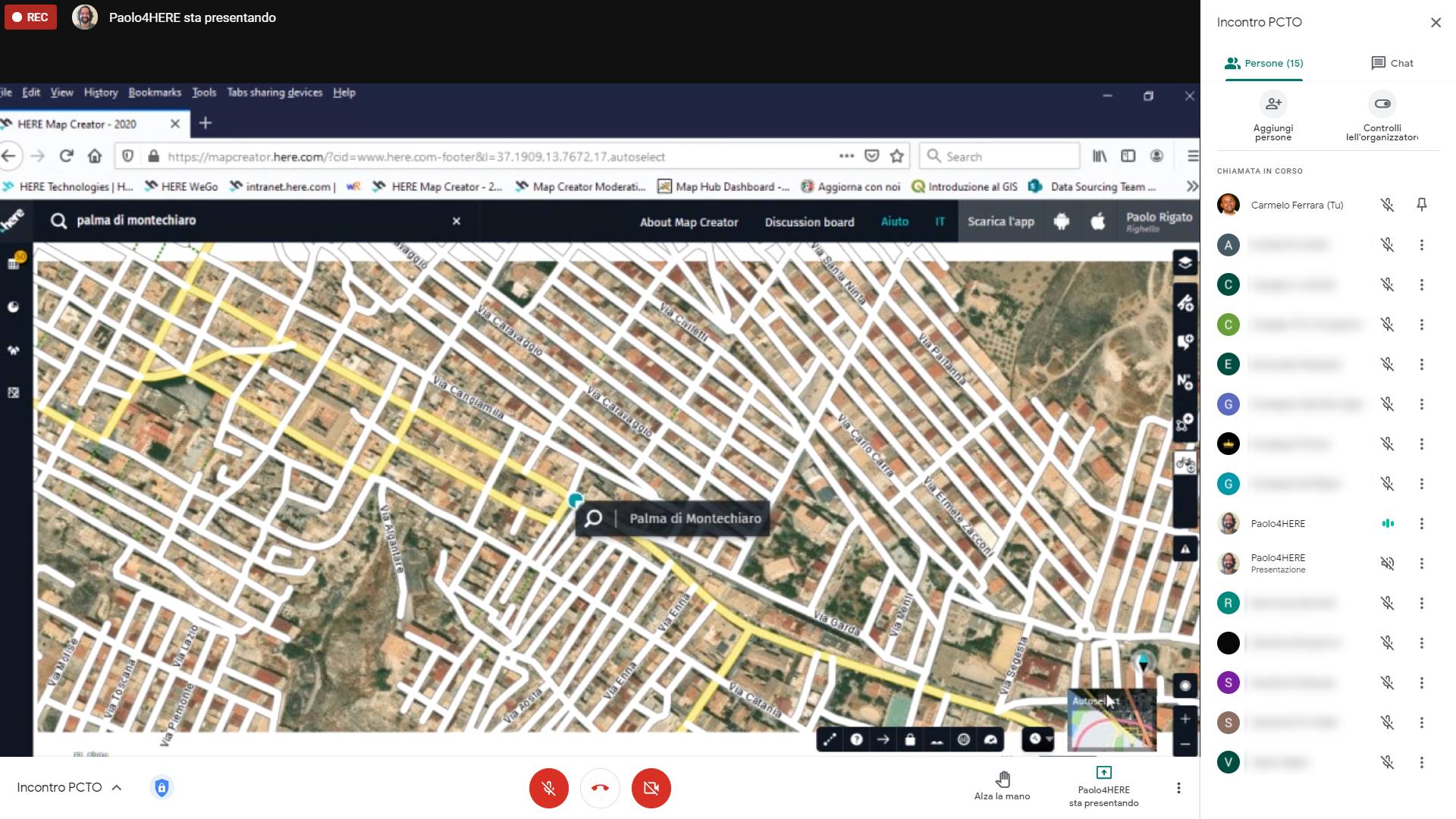
Task: Open Controlli dell'organizzatore
Action: pyautogui.click(x=1382, y=117)
